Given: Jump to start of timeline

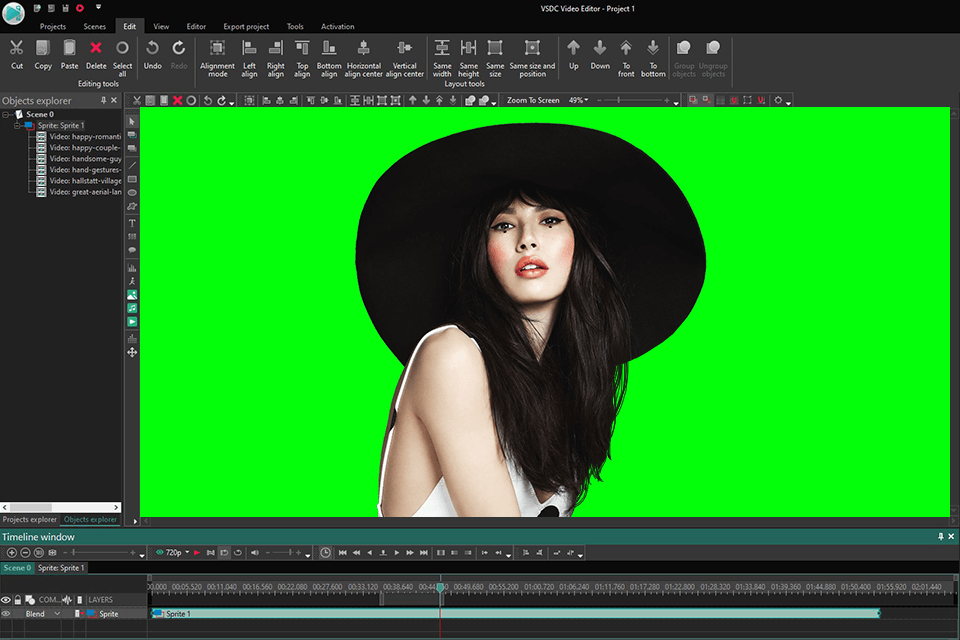Looking at the screenshot, I should (342, 552).
